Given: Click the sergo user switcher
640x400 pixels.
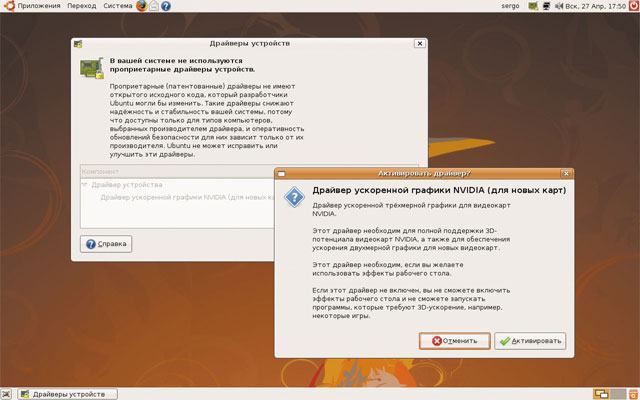Looking at the screenshot, I should pos(510,6).
